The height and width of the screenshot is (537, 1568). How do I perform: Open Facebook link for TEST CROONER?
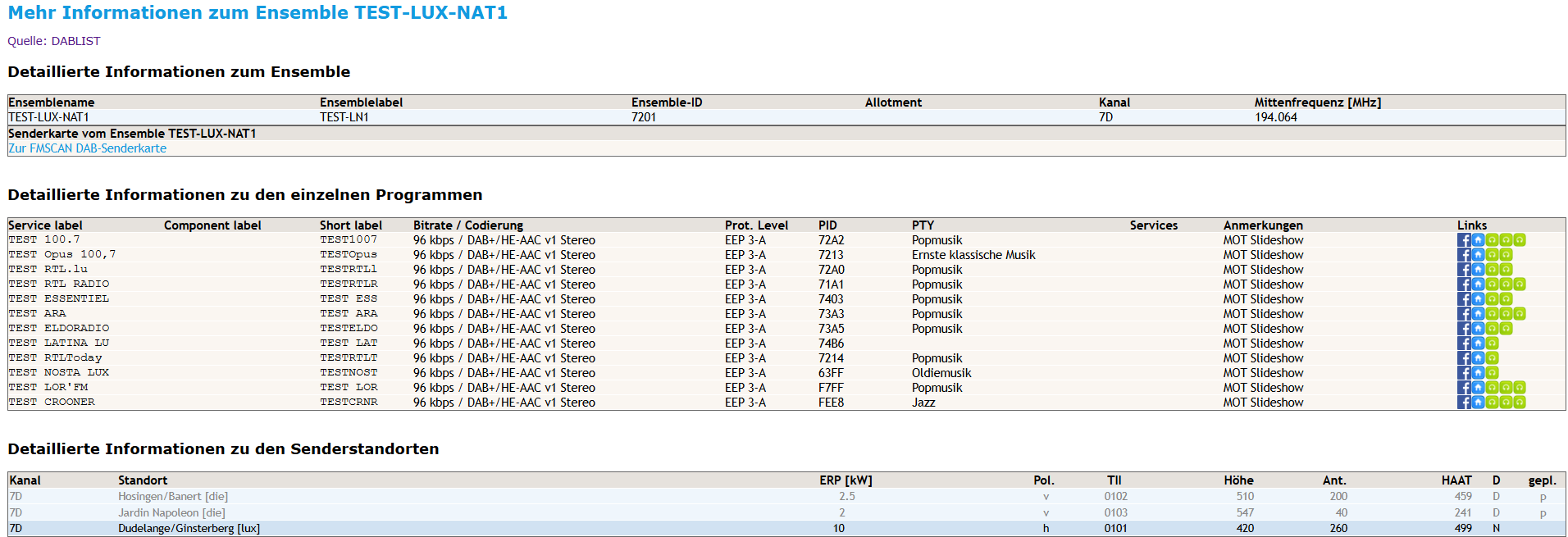(x=1464, y=403)
